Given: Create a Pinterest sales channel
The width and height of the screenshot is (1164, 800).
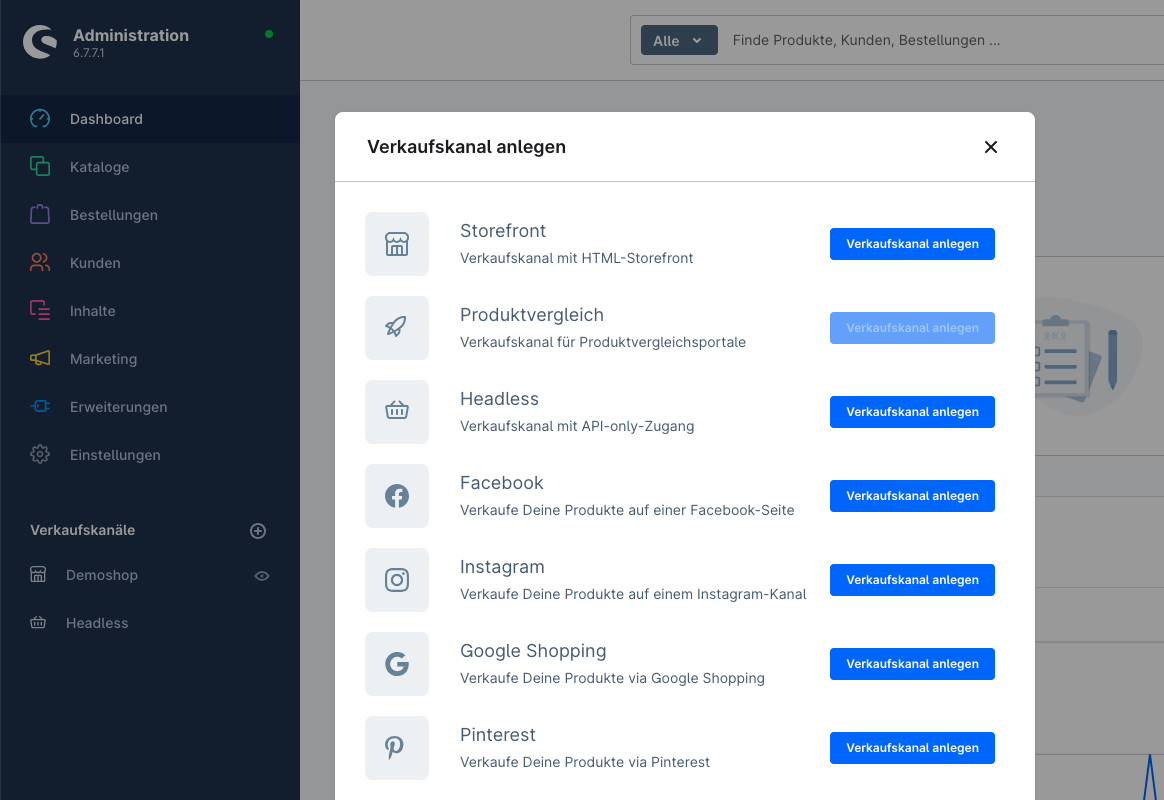Looking at the screenshot, I should pos(912,748).
